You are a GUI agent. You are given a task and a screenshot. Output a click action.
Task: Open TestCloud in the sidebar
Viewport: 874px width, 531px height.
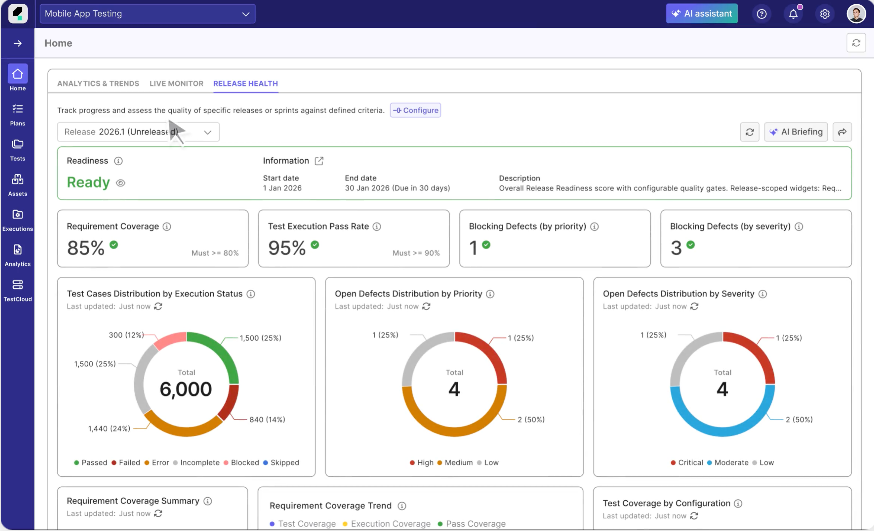(17, 290)
